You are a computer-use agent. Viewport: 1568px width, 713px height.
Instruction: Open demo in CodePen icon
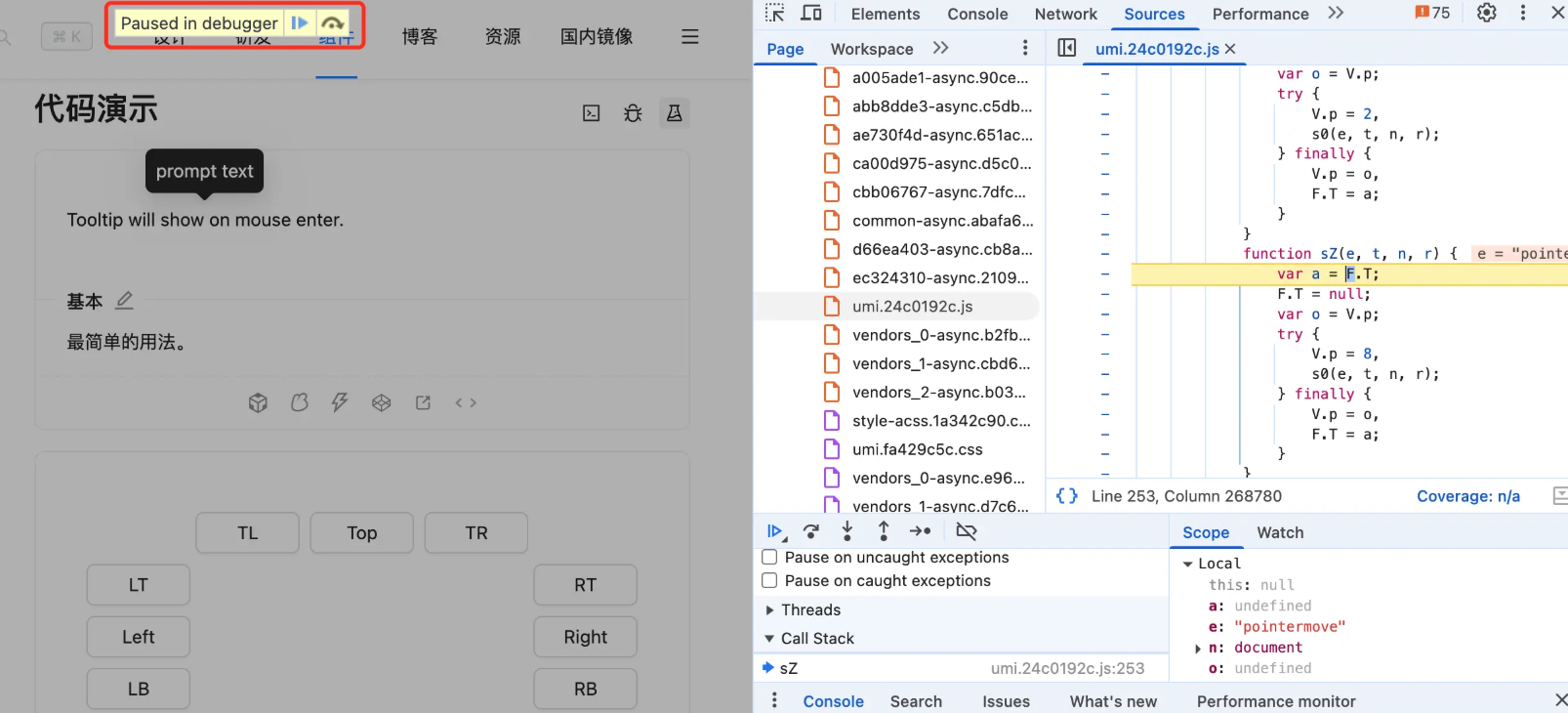coord(382,402)
